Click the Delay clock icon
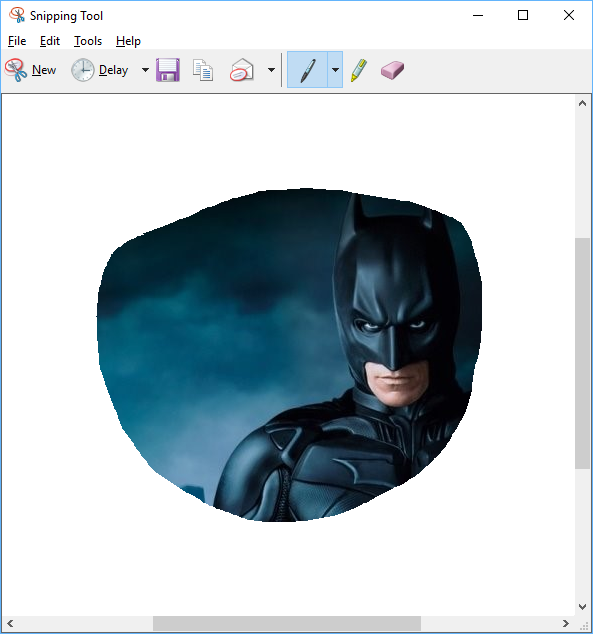Viewport: 593px width, 634px height. tap(82, 70)
